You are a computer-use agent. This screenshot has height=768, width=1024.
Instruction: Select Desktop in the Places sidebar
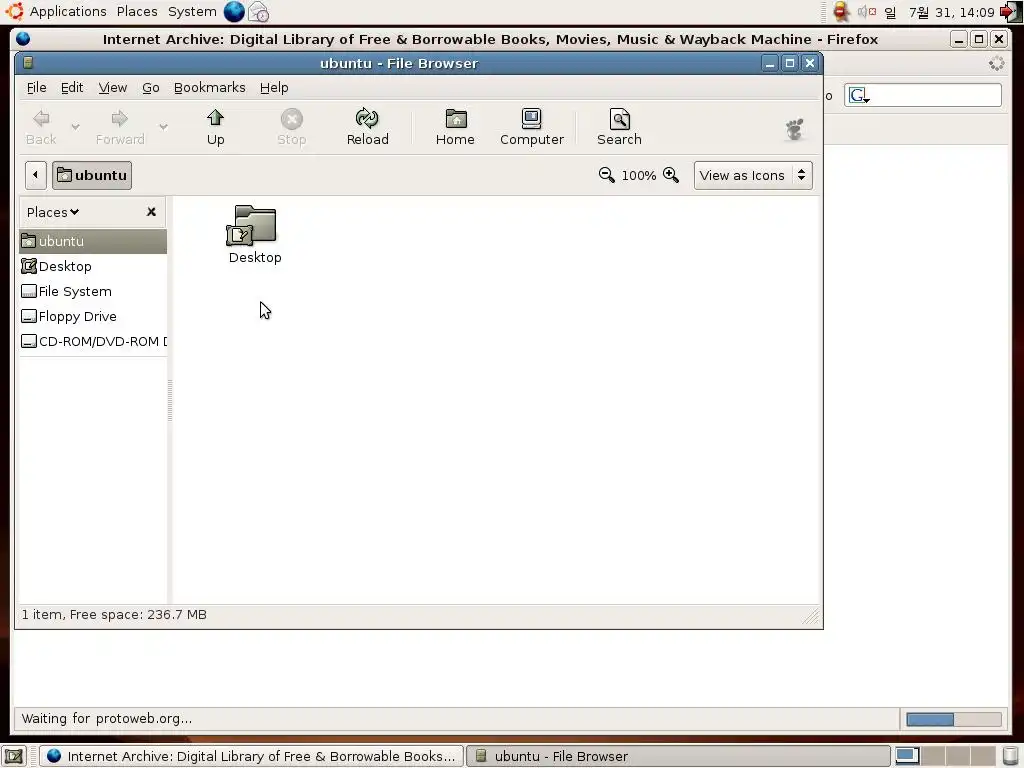coord(93,266)
